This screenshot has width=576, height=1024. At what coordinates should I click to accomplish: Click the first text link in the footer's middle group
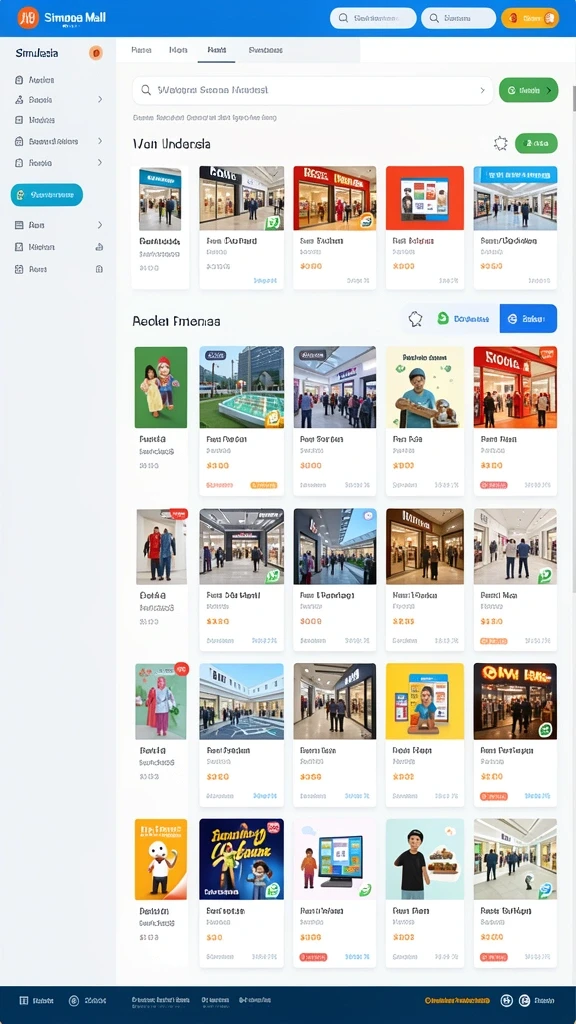click(161, 1000)
